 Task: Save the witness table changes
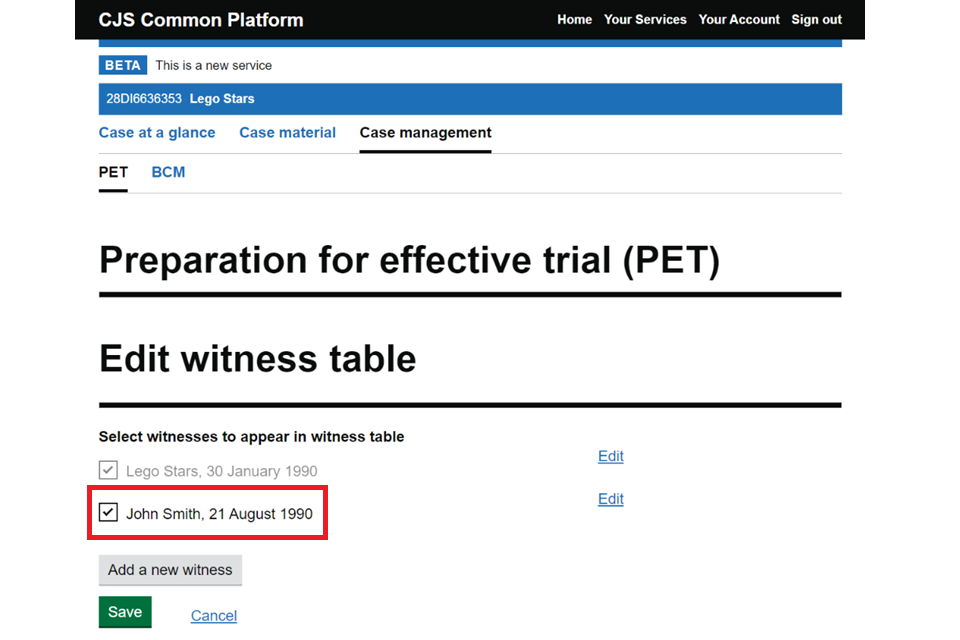click(x=125, y=612)
